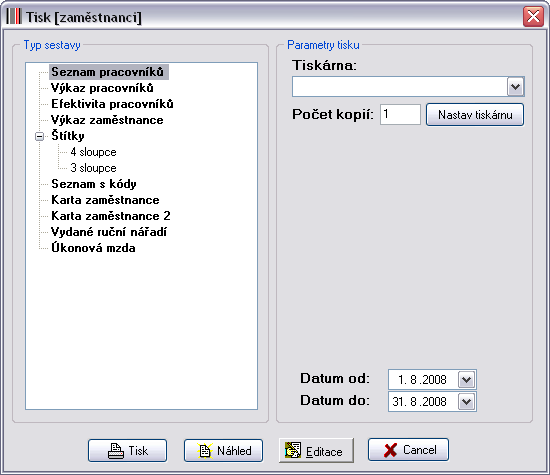Select Karta zaměstnance 2 report
This screenshot has width=550, height=475.
coord(111,216)
